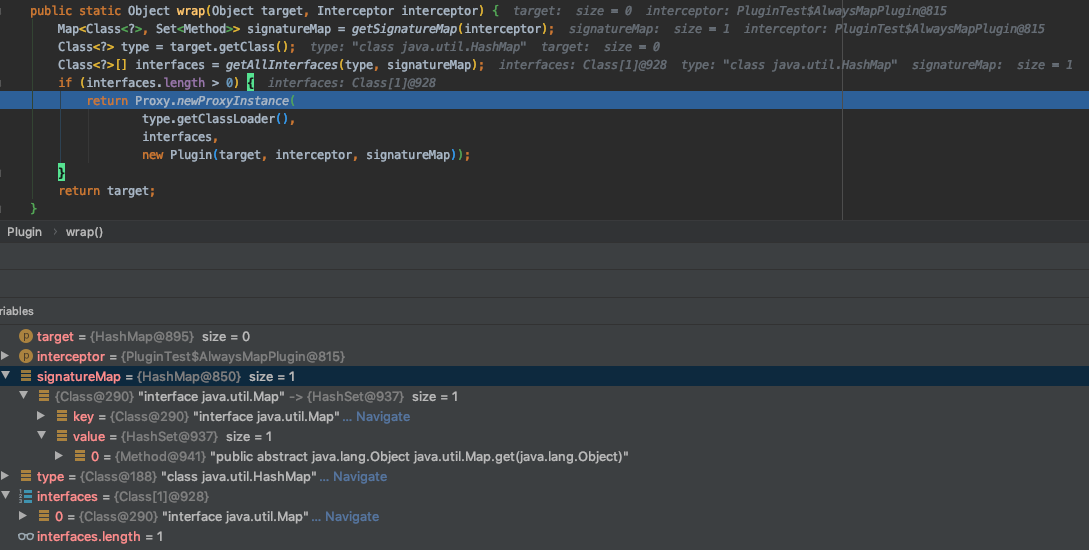
Task: Click the field icon of the key entry
Action: pyautogui.click(x=62, y=416)
